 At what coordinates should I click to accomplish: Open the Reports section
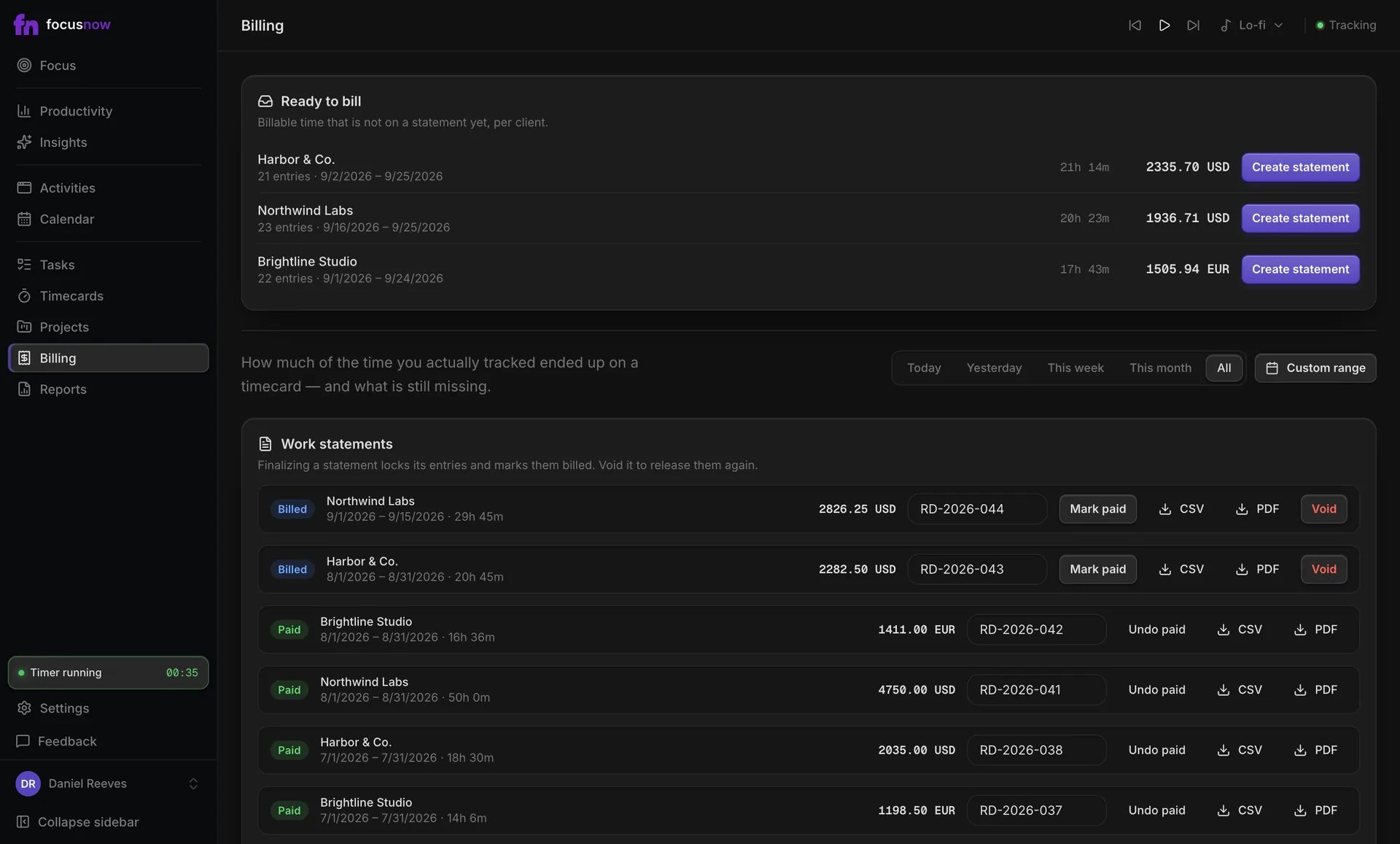pyautogui.click(x=108, y=389)
